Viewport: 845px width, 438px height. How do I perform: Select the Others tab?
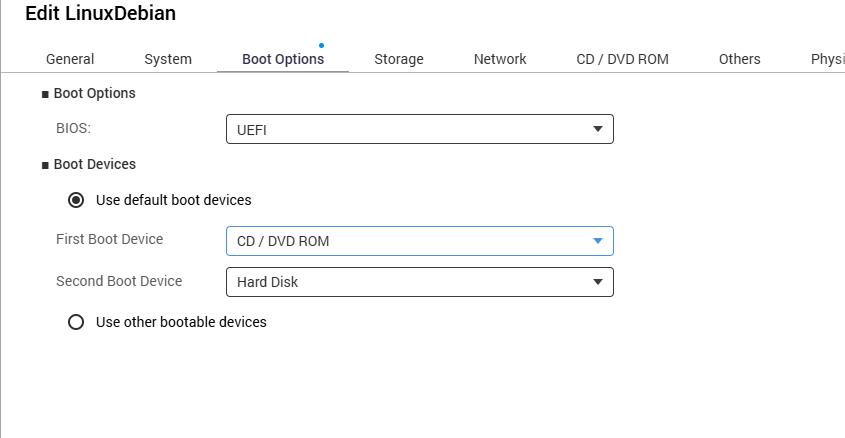[739, 59]
